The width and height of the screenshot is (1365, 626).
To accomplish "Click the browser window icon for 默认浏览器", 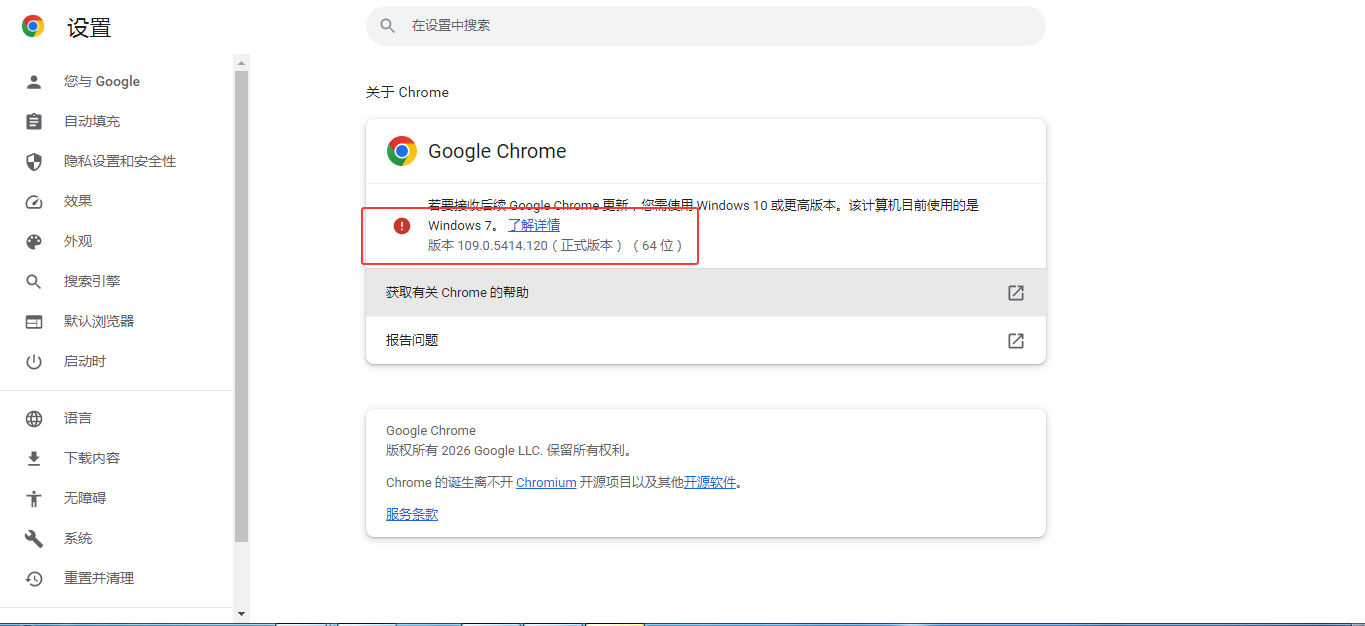I will [x=34, y=322].
